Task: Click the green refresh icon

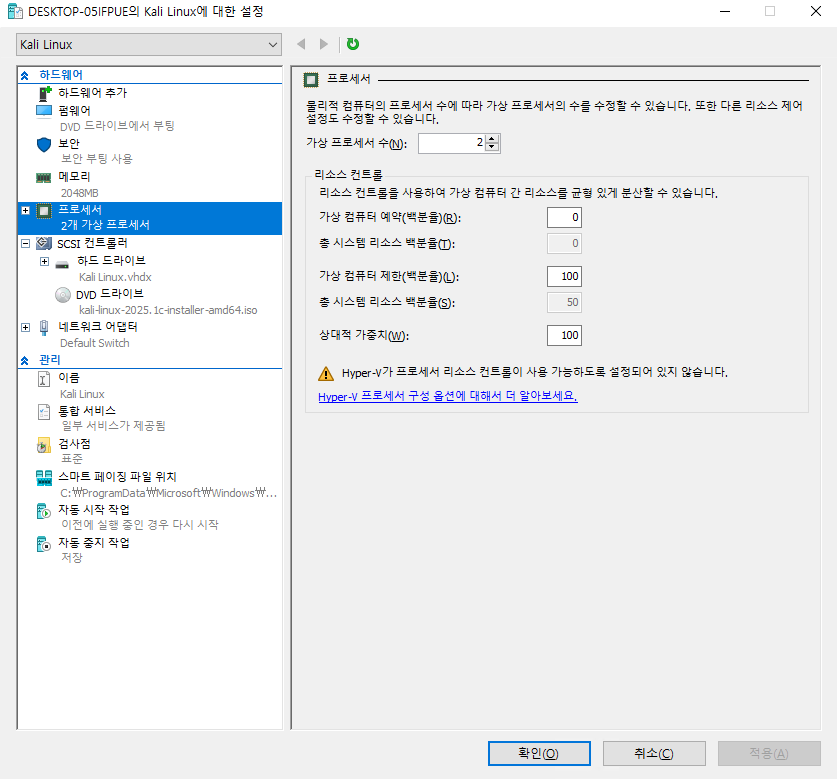Action: tap(353, 44)
